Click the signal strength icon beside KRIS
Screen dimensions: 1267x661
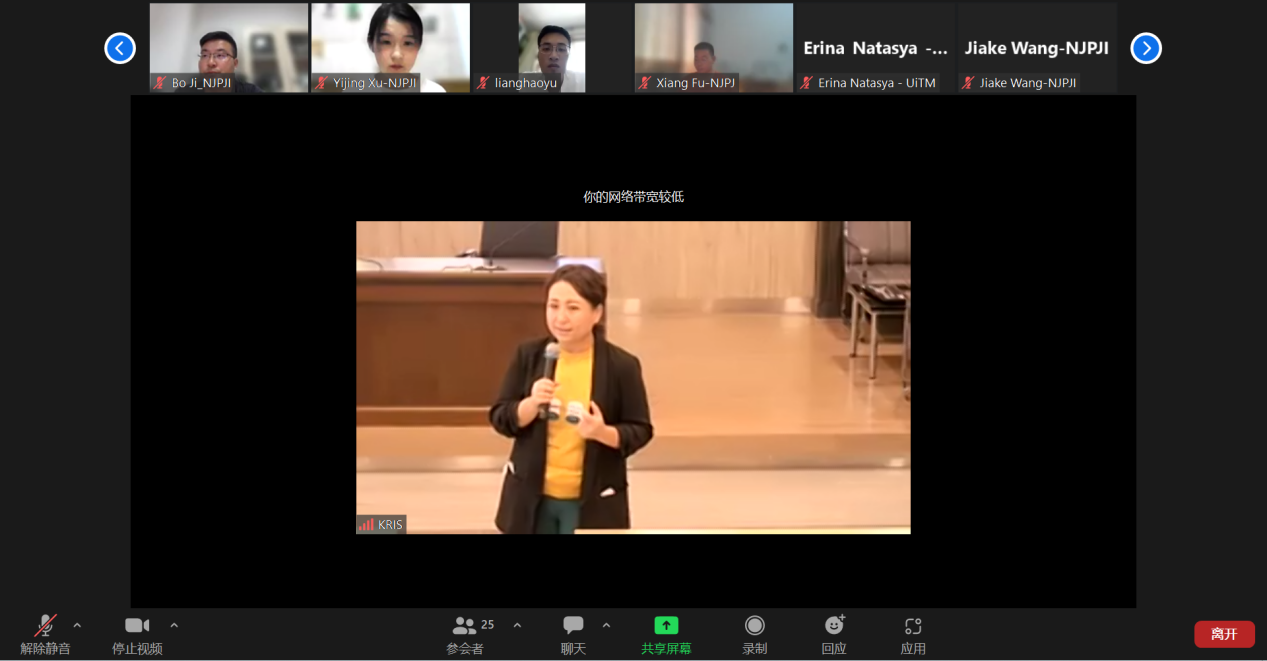click(x=366, y=525)
